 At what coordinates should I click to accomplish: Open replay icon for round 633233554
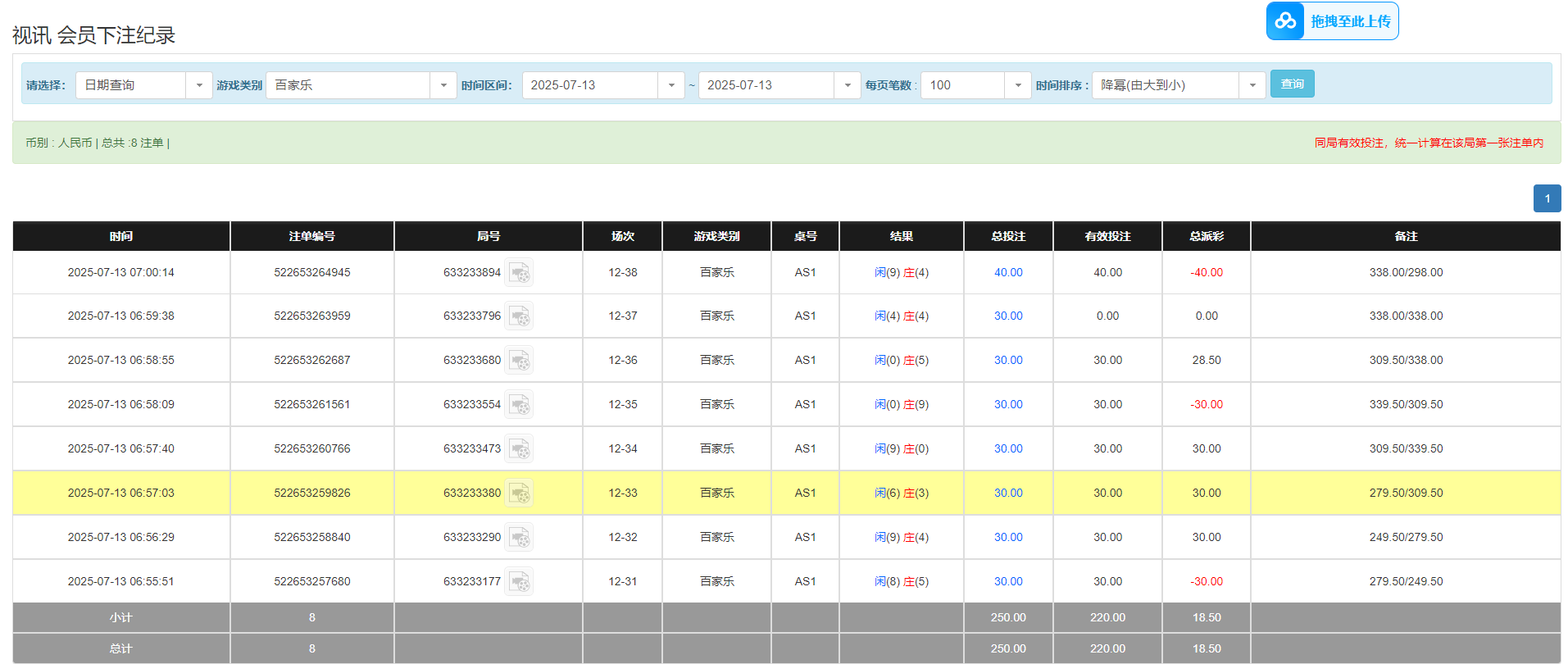point(519,405)
